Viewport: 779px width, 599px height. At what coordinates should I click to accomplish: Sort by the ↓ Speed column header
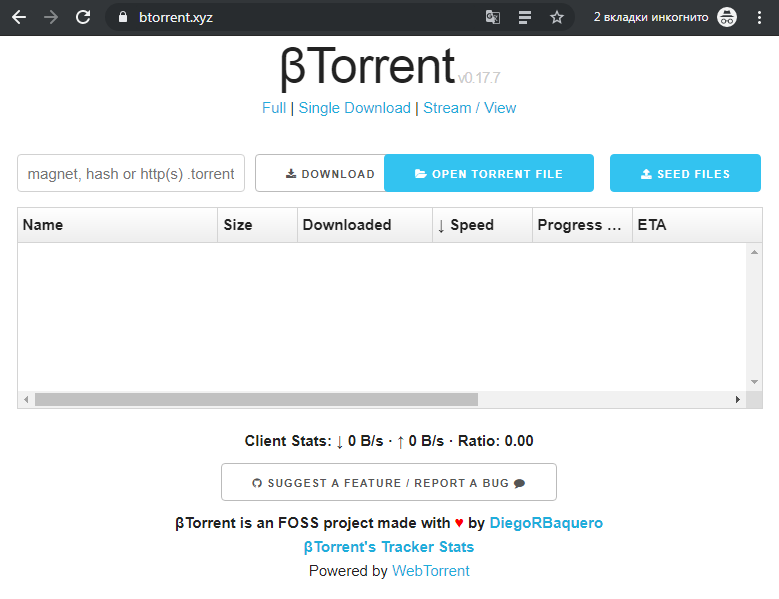click(482, 225)
